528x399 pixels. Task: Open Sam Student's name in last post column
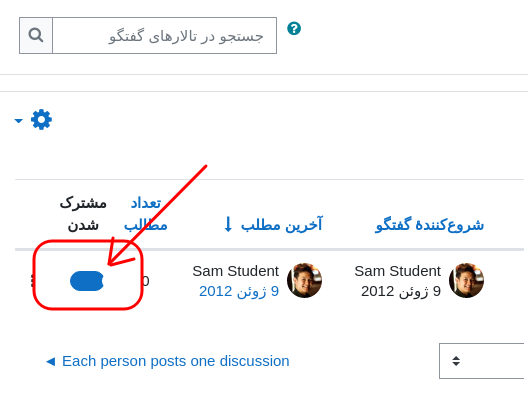pyautogui.click(x=235, y=271)
